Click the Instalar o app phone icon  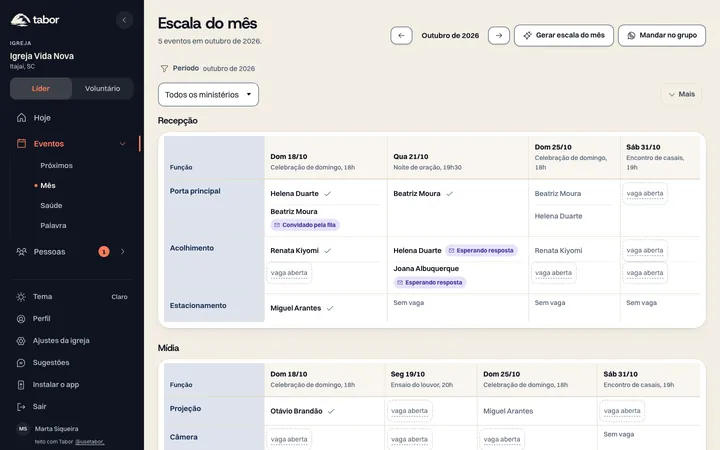click(x=21, y=385)
